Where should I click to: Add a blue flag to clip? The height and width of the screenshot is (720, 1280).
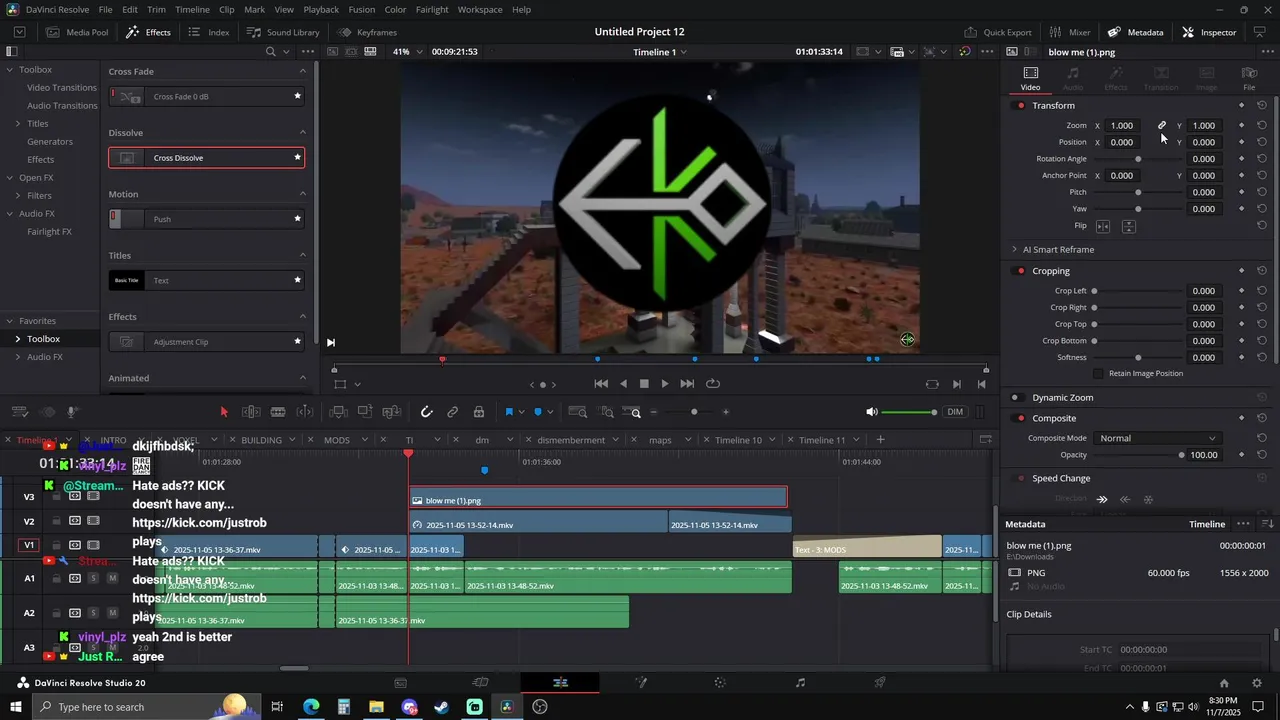pyautogui.click(x=509, y=412)
